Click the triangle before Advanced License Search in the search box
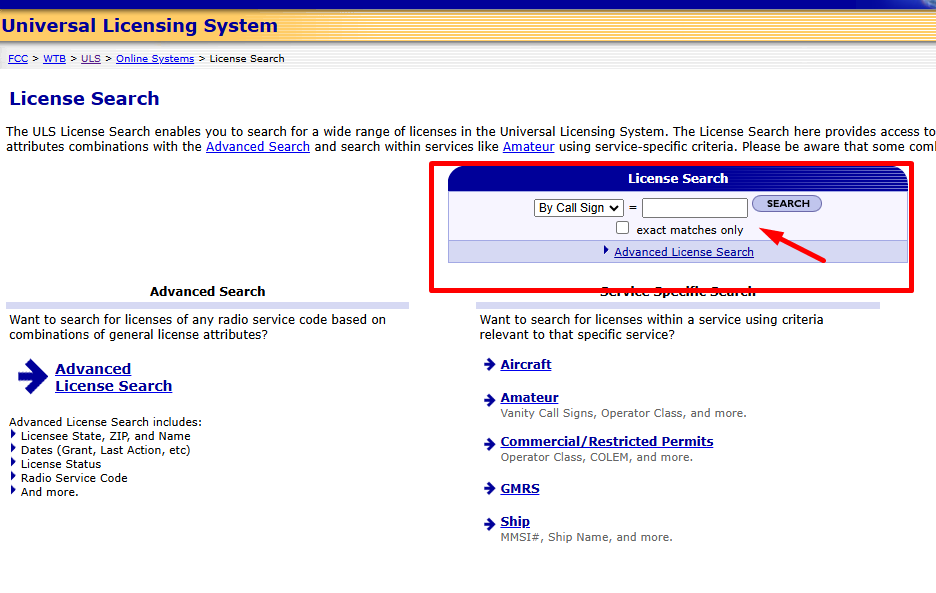The width and height of the screenshot is (936, 593). point(606,250)
